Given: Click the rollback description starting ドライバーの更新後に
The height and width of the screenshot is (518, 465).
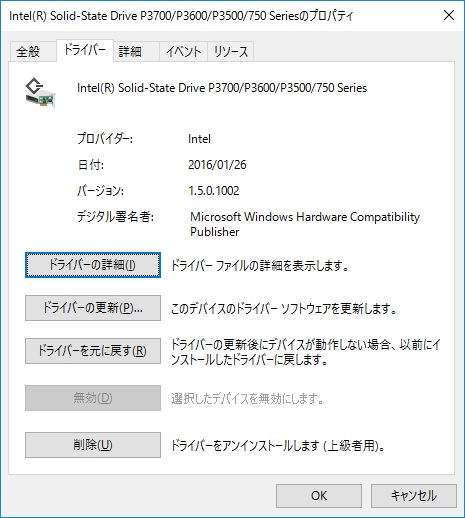Looking at the screenshot, I should [x=306, y=352].
